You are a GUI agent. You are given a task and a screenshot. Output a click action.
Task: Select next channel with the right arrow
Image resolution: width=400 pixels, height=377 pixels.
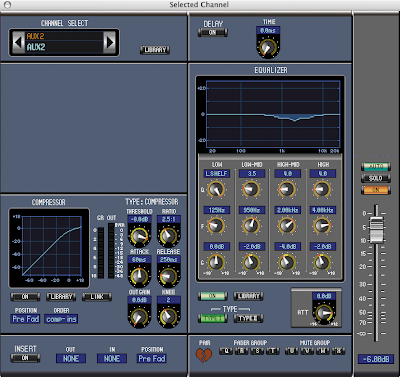click(x=110, y=42)
